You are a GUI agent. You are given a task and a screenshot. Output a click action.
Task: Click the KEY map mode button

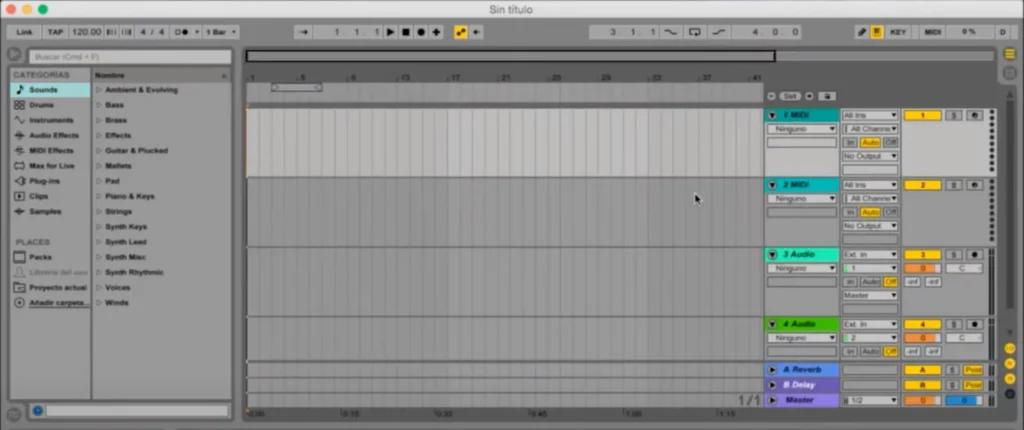coord(898,32)
